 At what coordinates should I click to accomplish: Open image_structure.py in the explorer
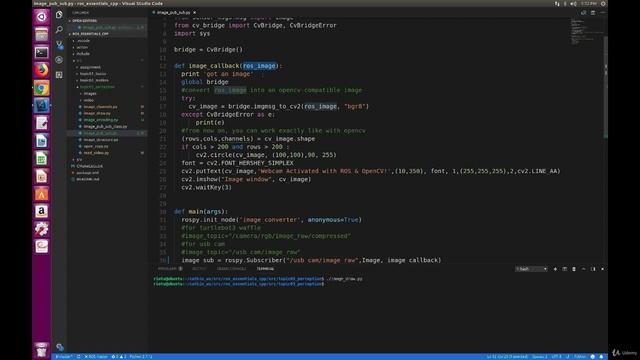pyautogui.click(x=101, y=140)
